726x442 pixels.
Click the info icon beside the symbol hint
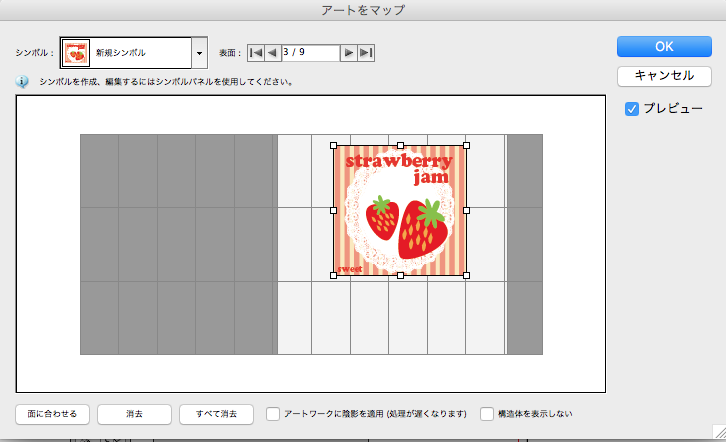(22, 82)
